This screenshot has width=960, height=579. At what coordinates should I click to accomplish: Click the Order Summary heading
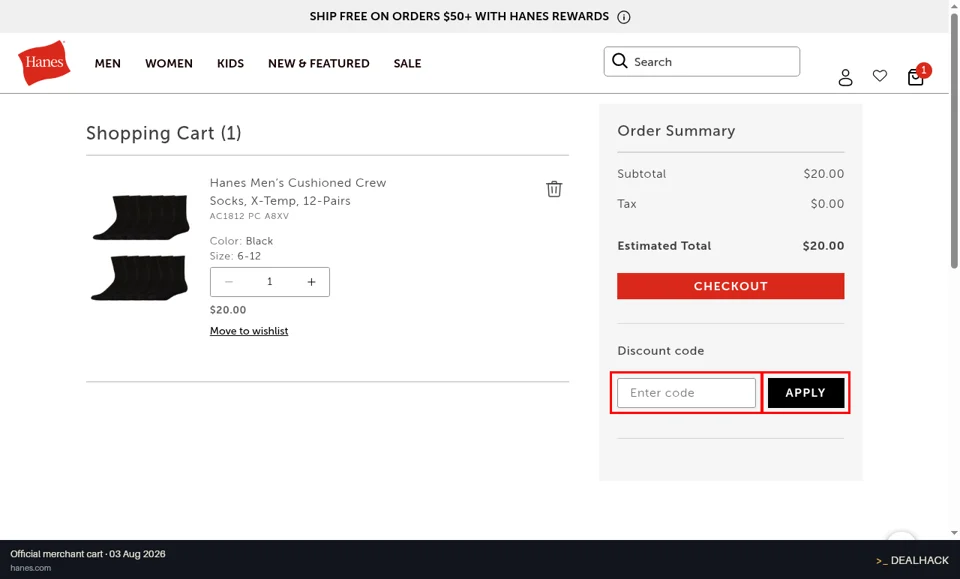[676, 131]
